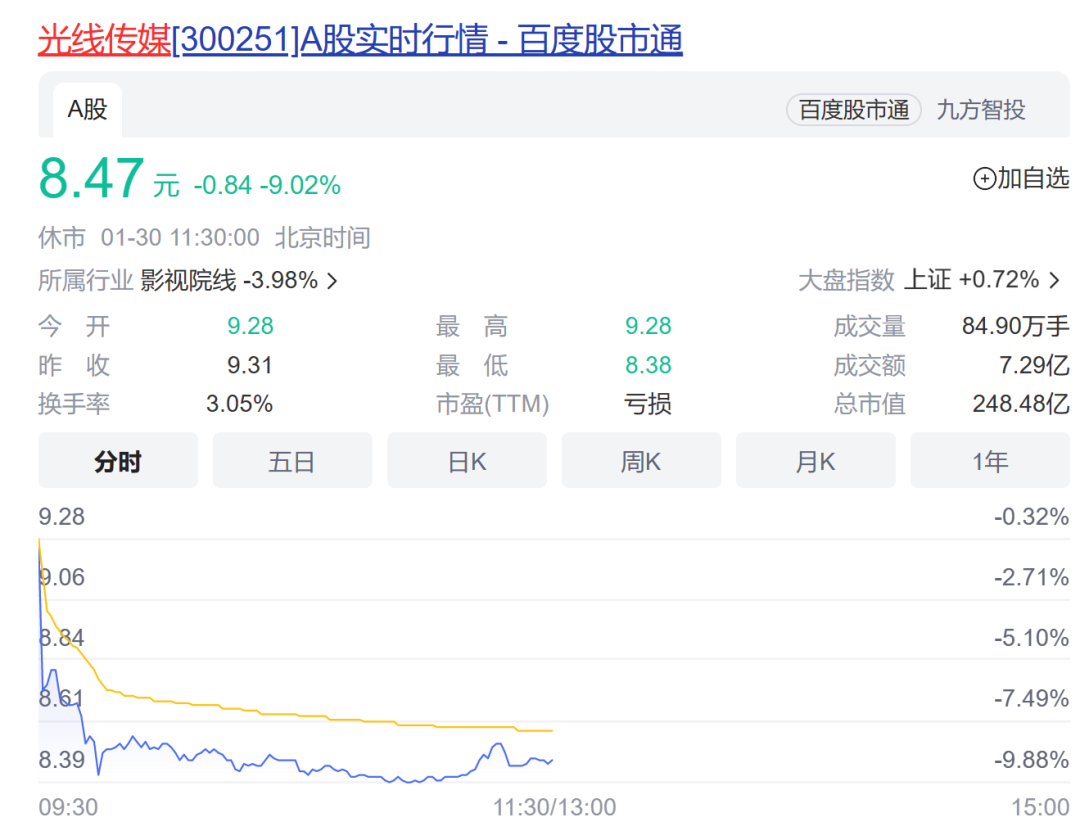Click the change value -0.84 -9.02%
Screen dimensions: 1080x831
267,185
